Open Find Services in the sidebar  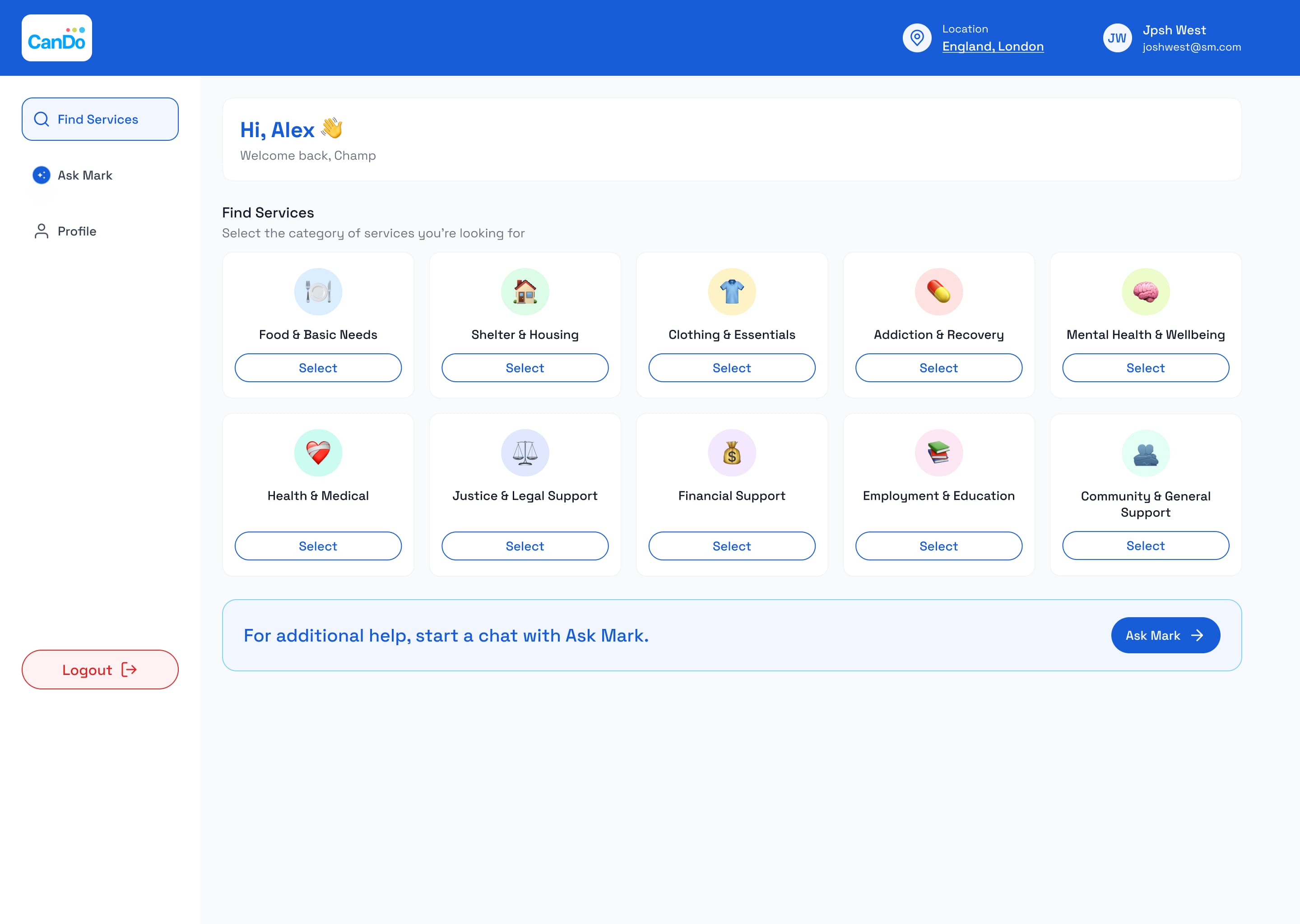click(100, 119)
